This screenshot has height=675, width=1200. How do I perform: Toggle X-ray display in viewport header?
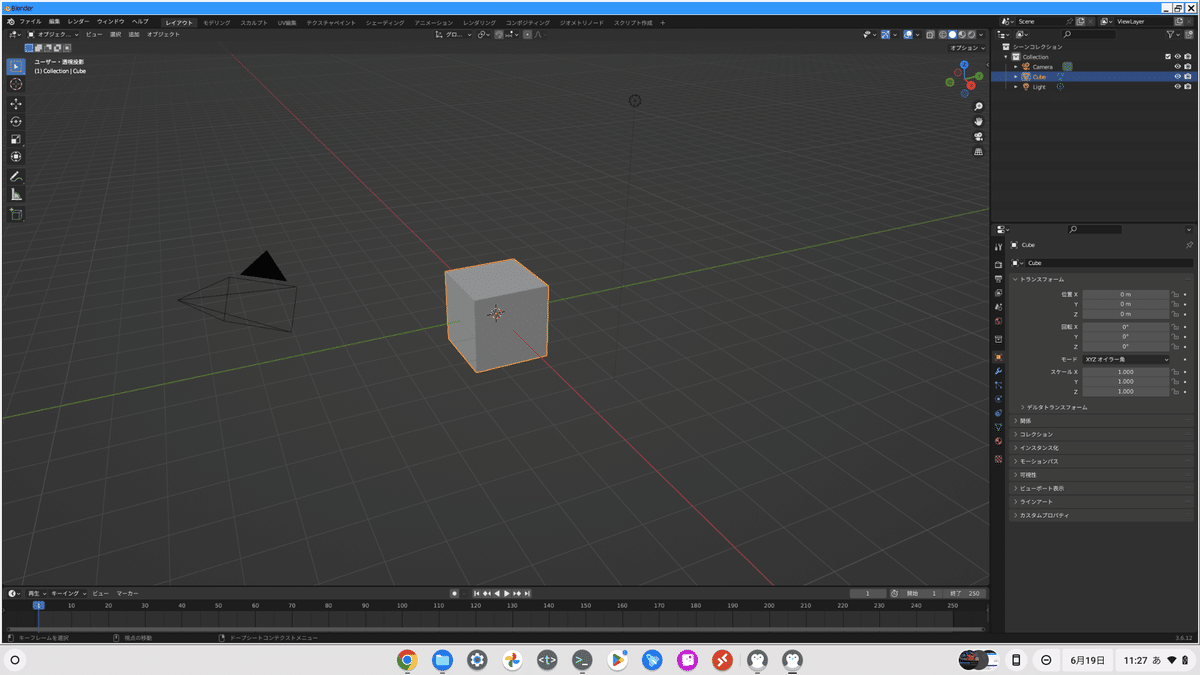tap(930, 34)
